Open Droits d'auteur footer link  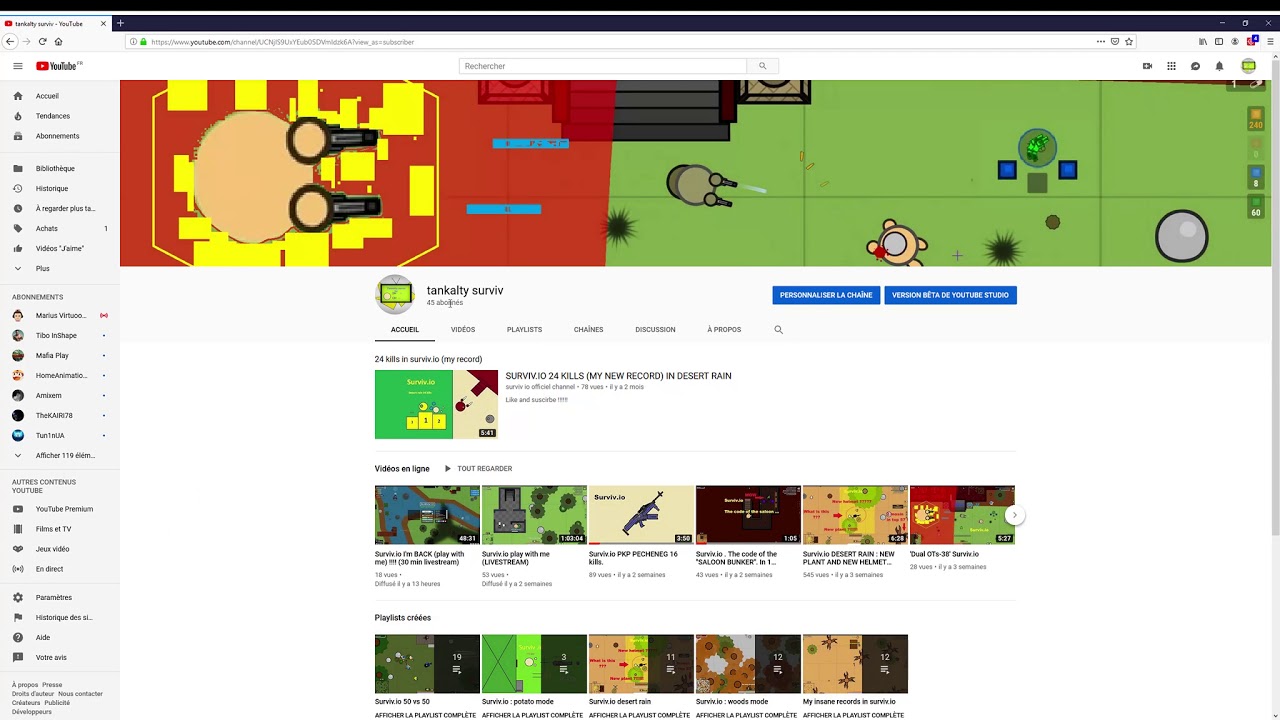click(33, 694)
